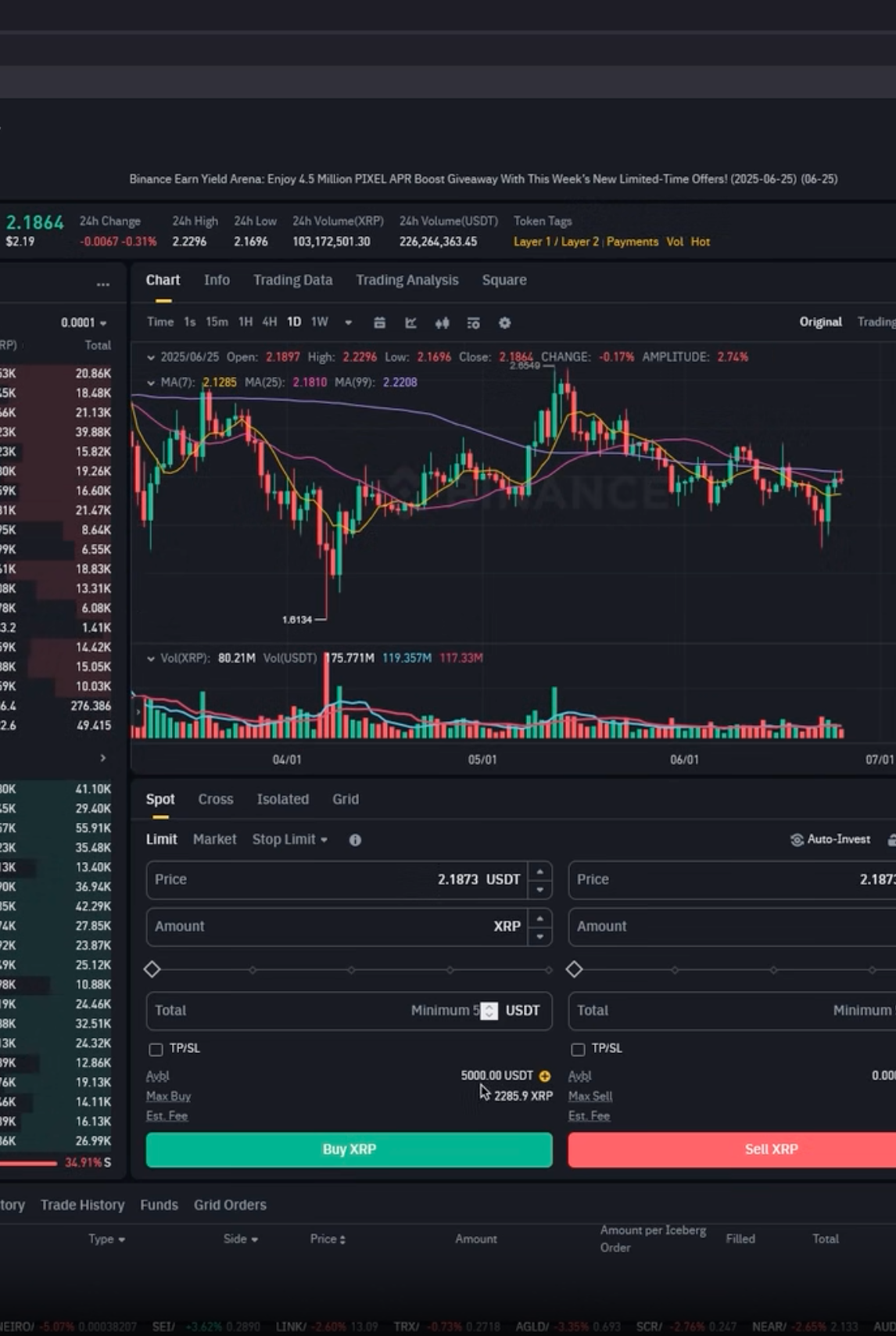The image size is (896, 1336).
Task: Click the buy Amount XRP input field
Action: (x=349, y=927)
